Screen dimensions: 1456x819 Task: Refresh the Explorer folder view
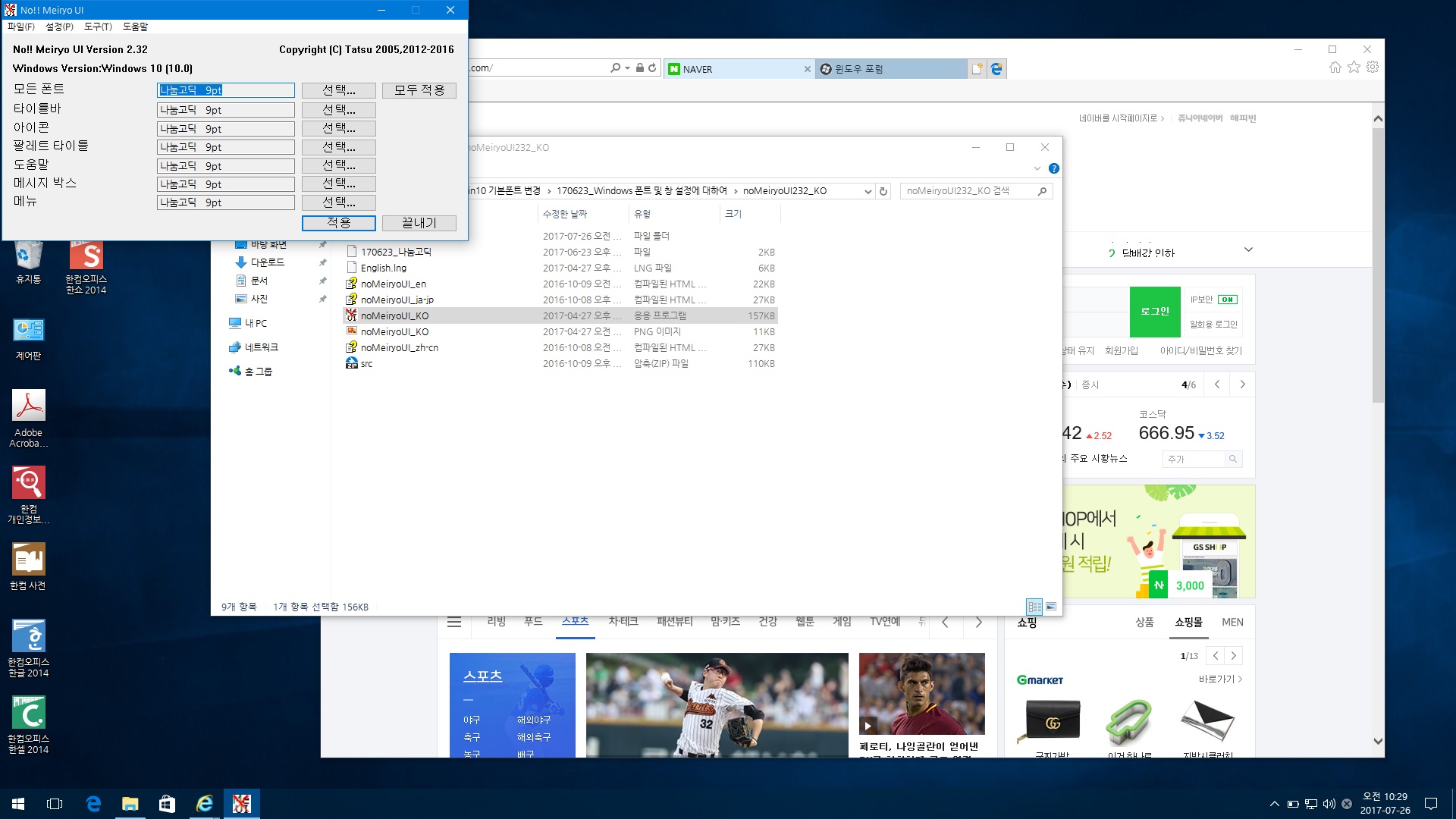(x=883, y=192)
